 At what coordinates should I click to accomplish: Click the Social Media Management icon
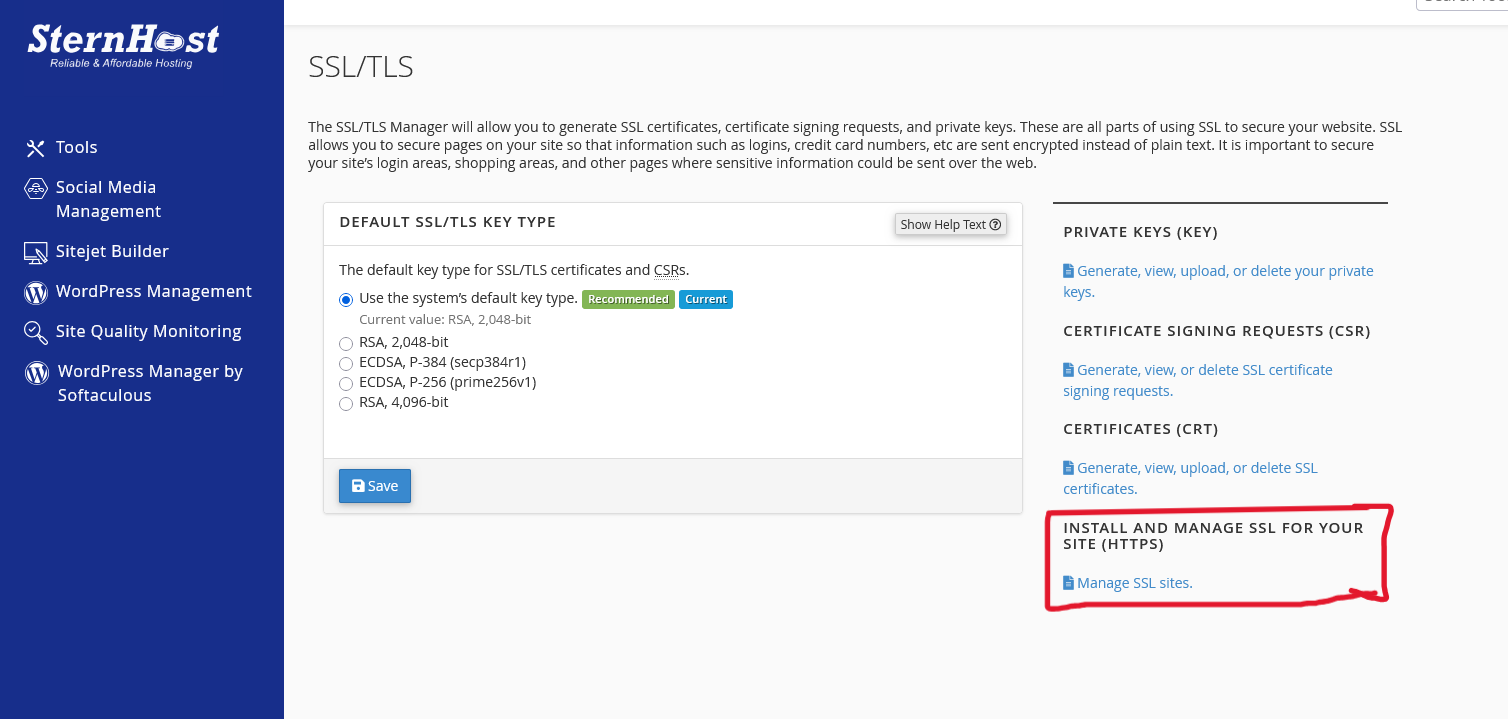click(x=36, y=188)
